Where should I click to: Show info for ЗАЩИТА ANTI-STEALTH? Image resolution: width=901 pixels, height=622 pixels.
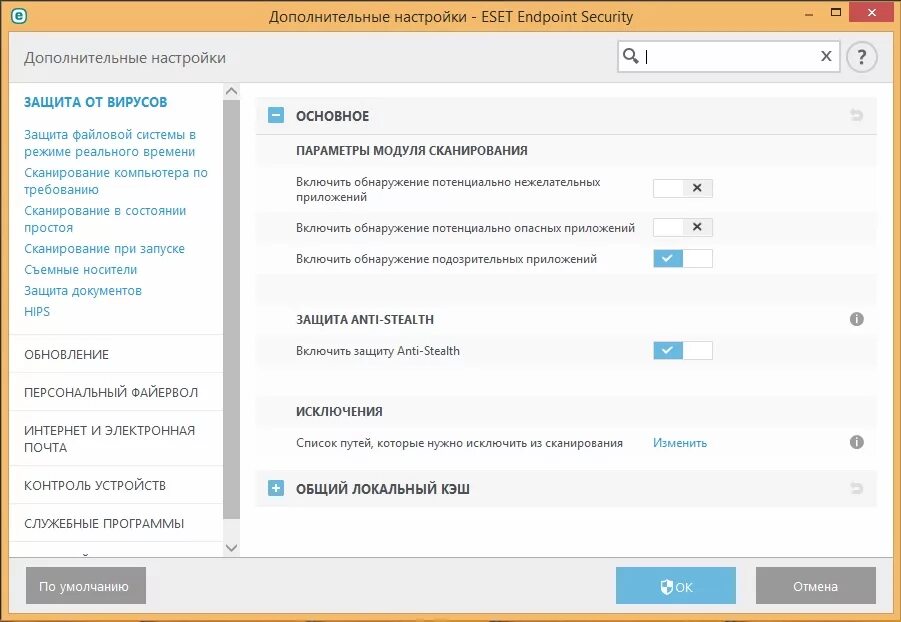pos(856,319)
